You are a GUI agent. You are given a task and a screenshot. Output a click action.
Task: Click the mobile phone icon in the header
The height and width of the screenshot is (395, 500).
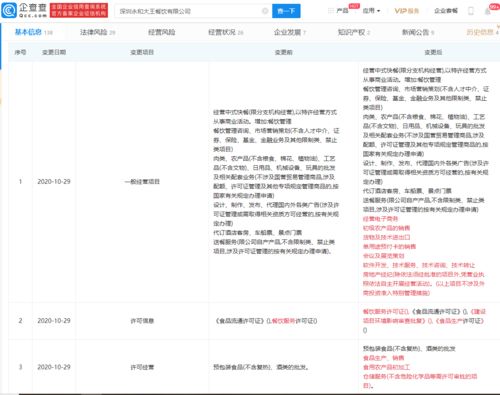pos(471,11)
